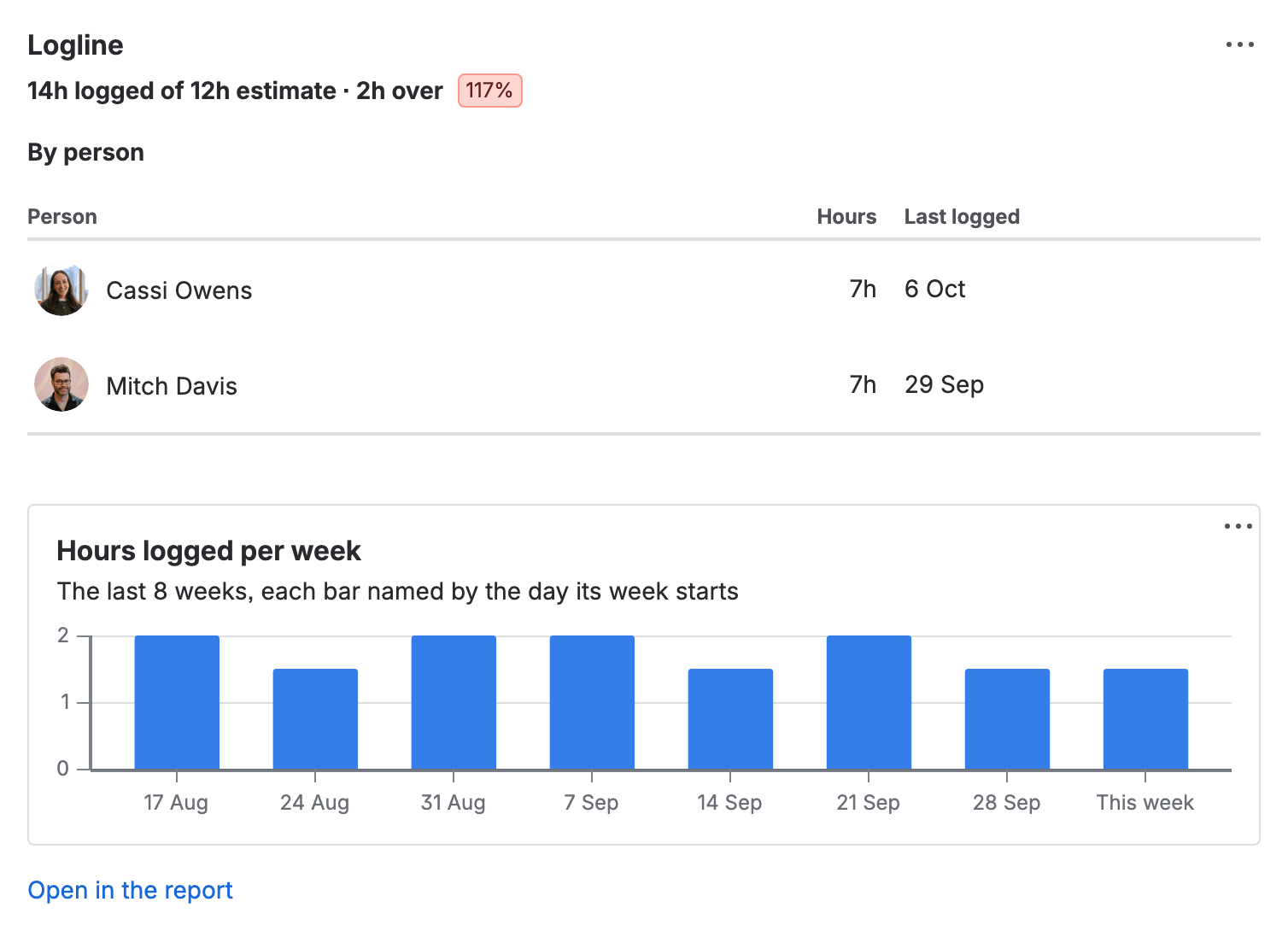The image size is (1288, 931).
Task: Click Mitch Davis's avatar photo
Action: (x=61, y=384)
